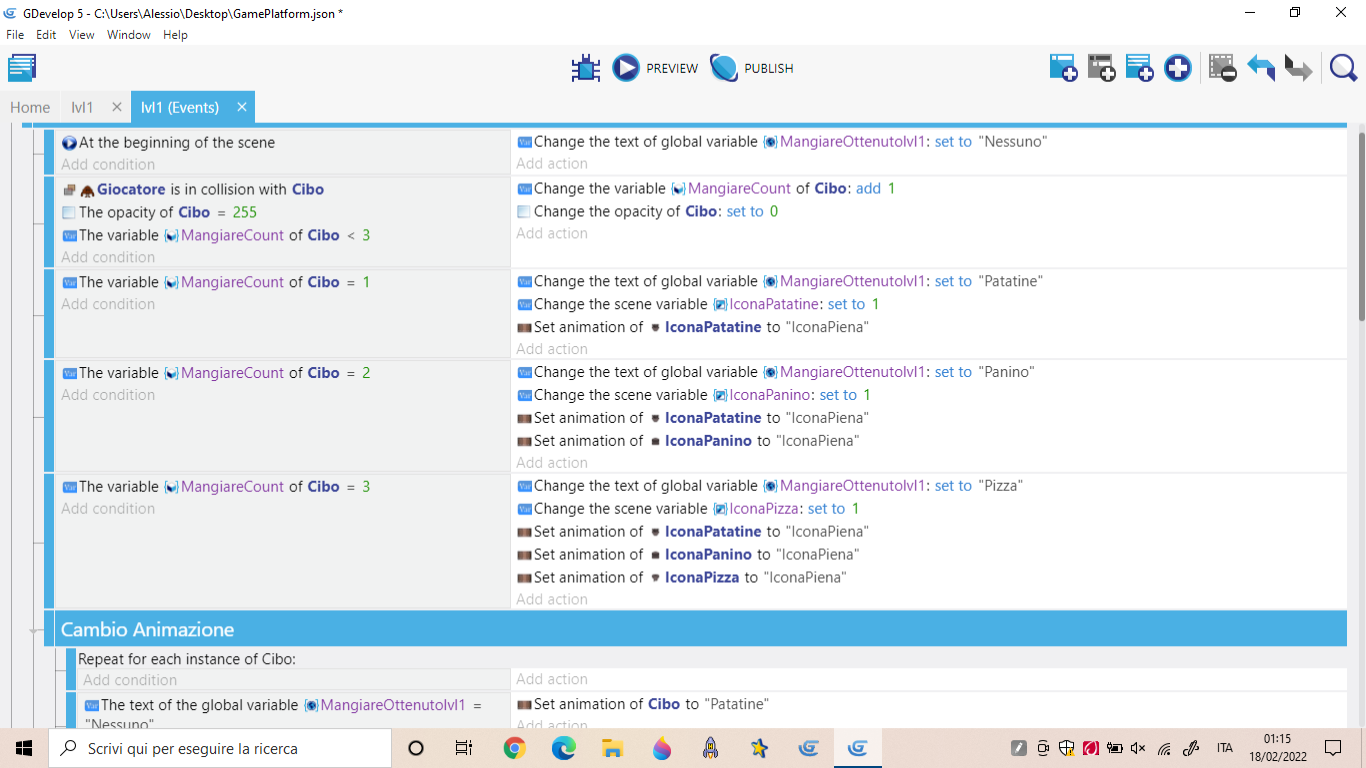
Task: Click the Publish globe icon
Action: tap(724, 68)
